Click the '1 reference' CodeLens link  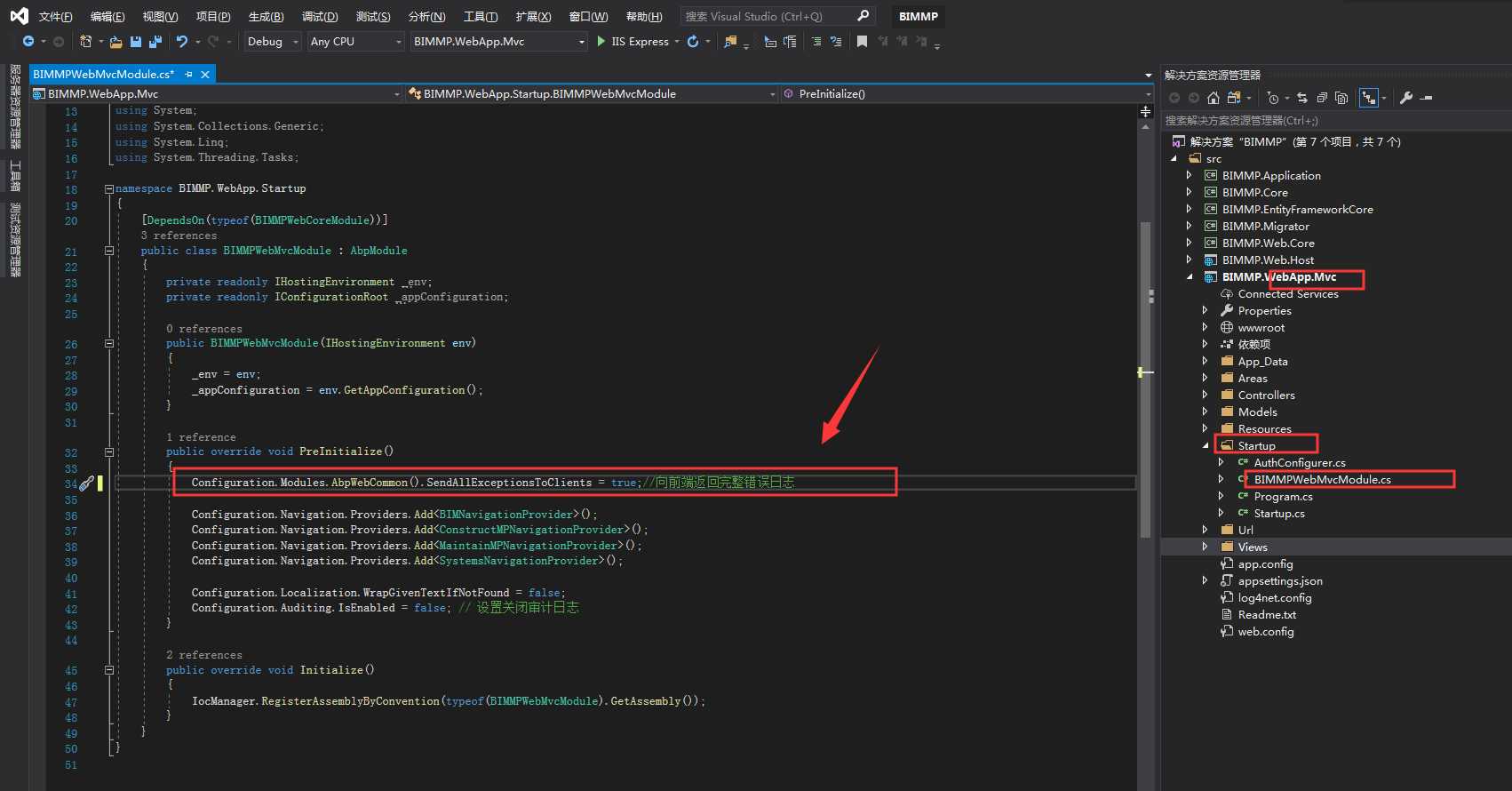coord(201,437)
